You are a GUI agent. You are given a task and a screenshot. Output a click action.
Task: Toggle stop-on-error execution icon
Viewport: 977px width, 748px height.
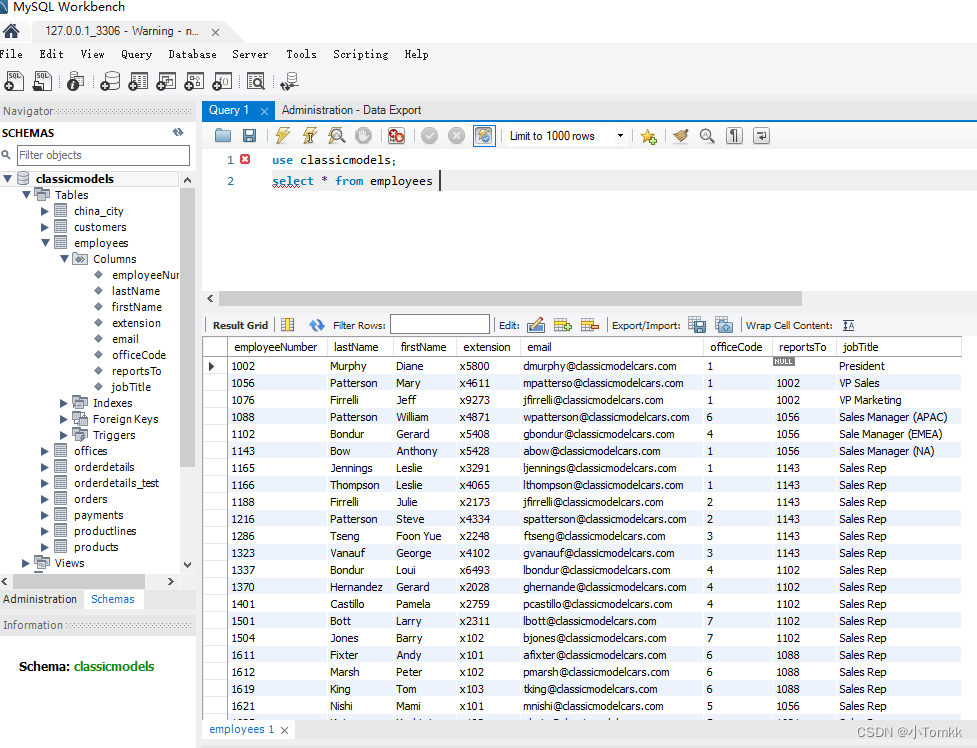coord(396,136)
